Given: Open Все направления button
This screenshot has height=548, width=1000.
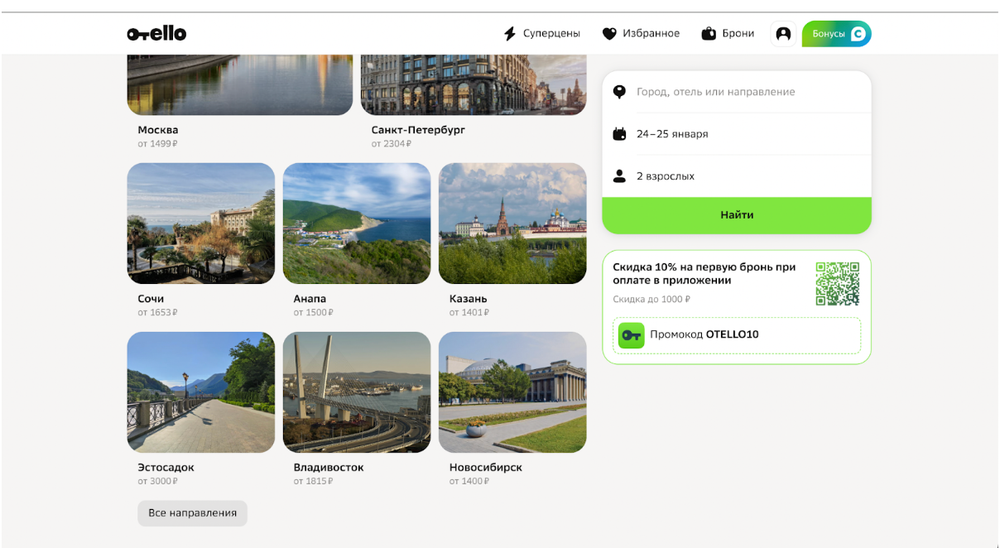Looking at the screenshot, I should coord(193,513).
